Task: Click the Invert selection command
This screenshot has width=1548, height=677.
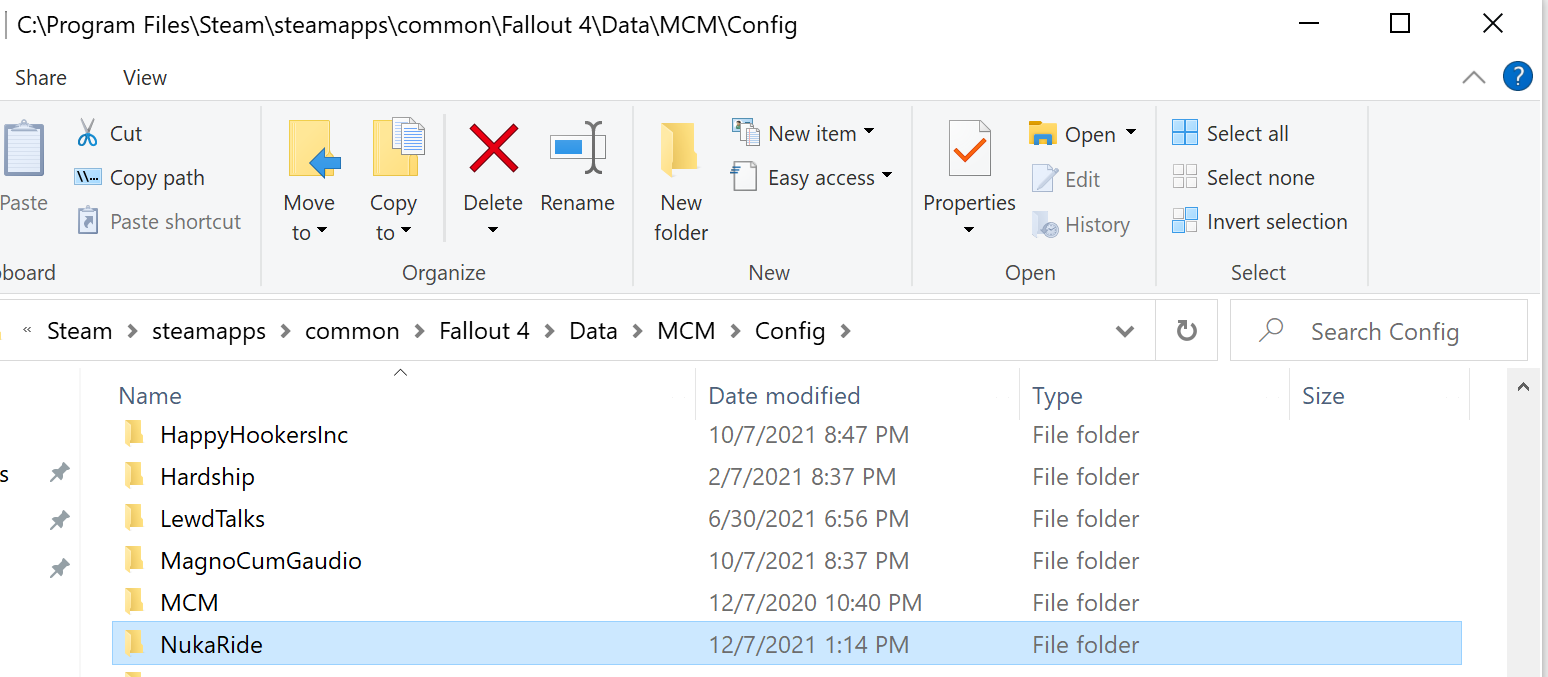Action: pyautogui.click(x=1260, y=222)
